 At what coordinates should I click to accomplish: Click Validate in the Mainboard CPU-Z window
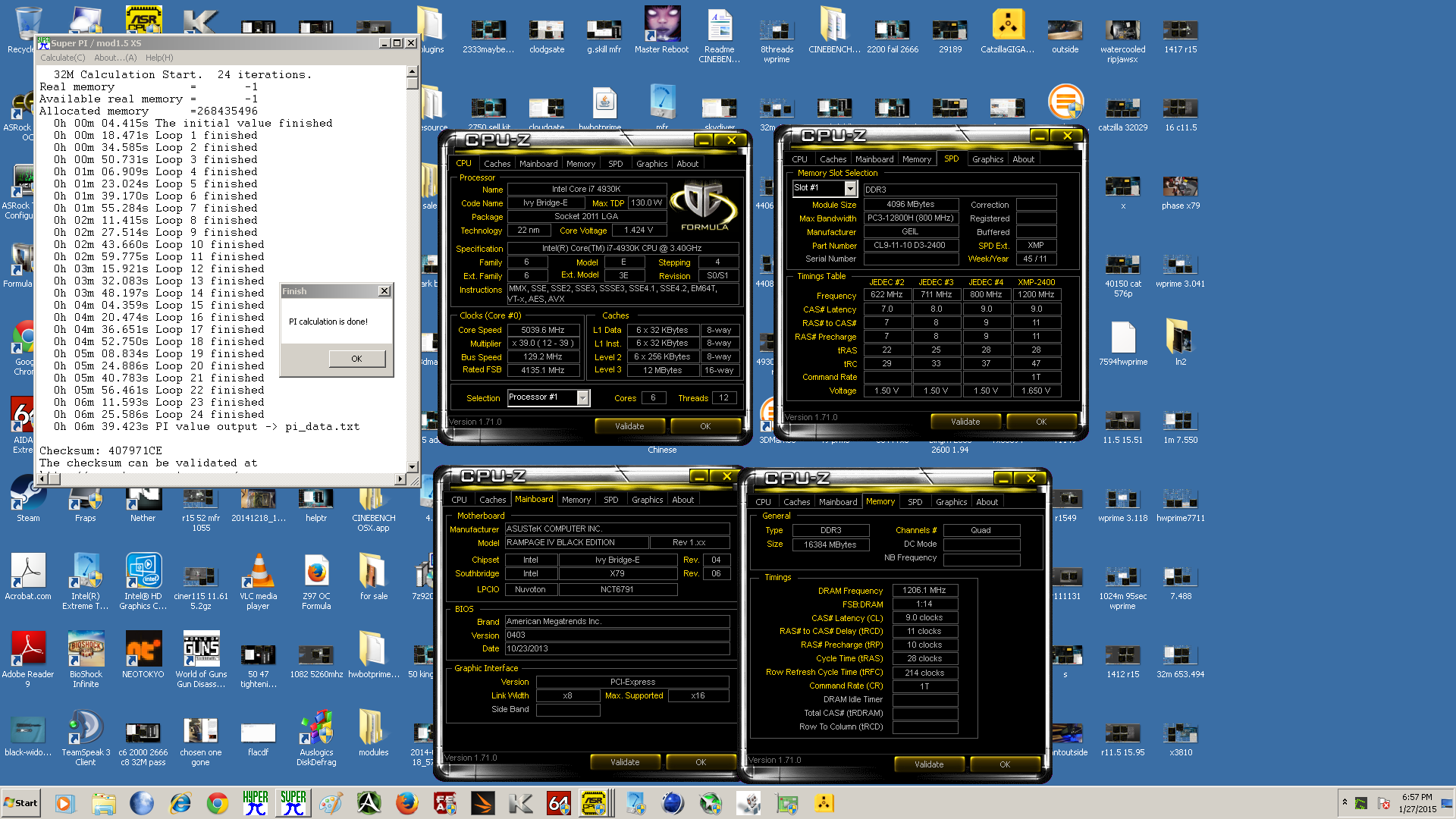point(625,762)
